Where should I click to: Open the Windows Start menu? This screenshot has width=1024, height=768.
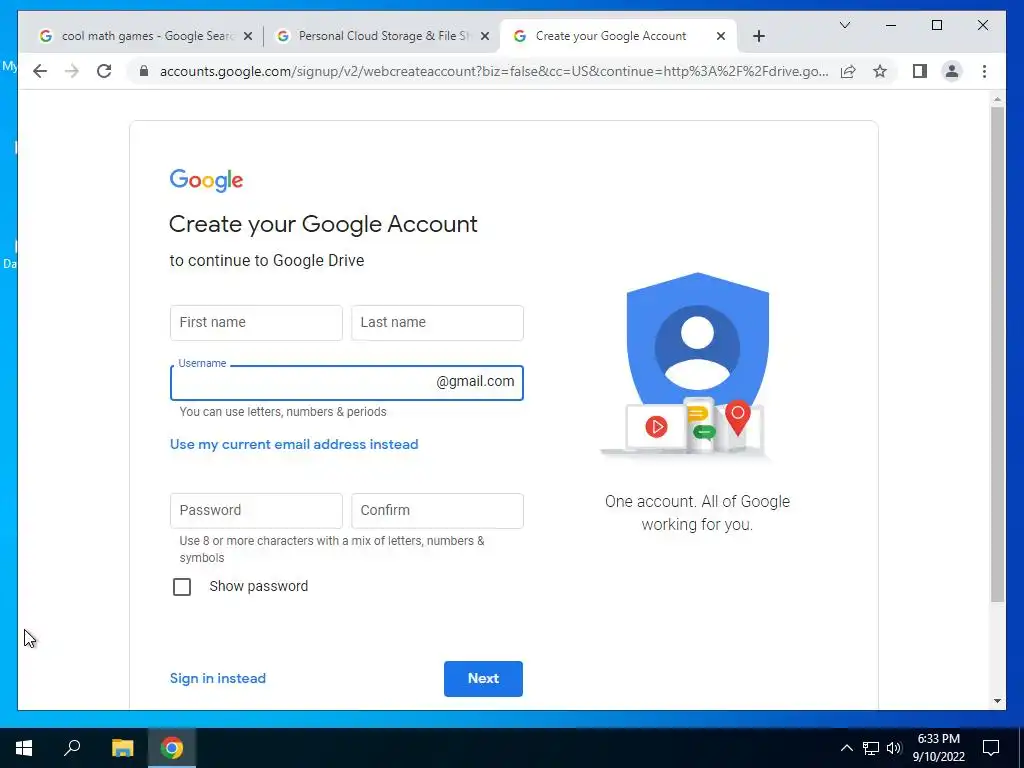coord(24,748)
